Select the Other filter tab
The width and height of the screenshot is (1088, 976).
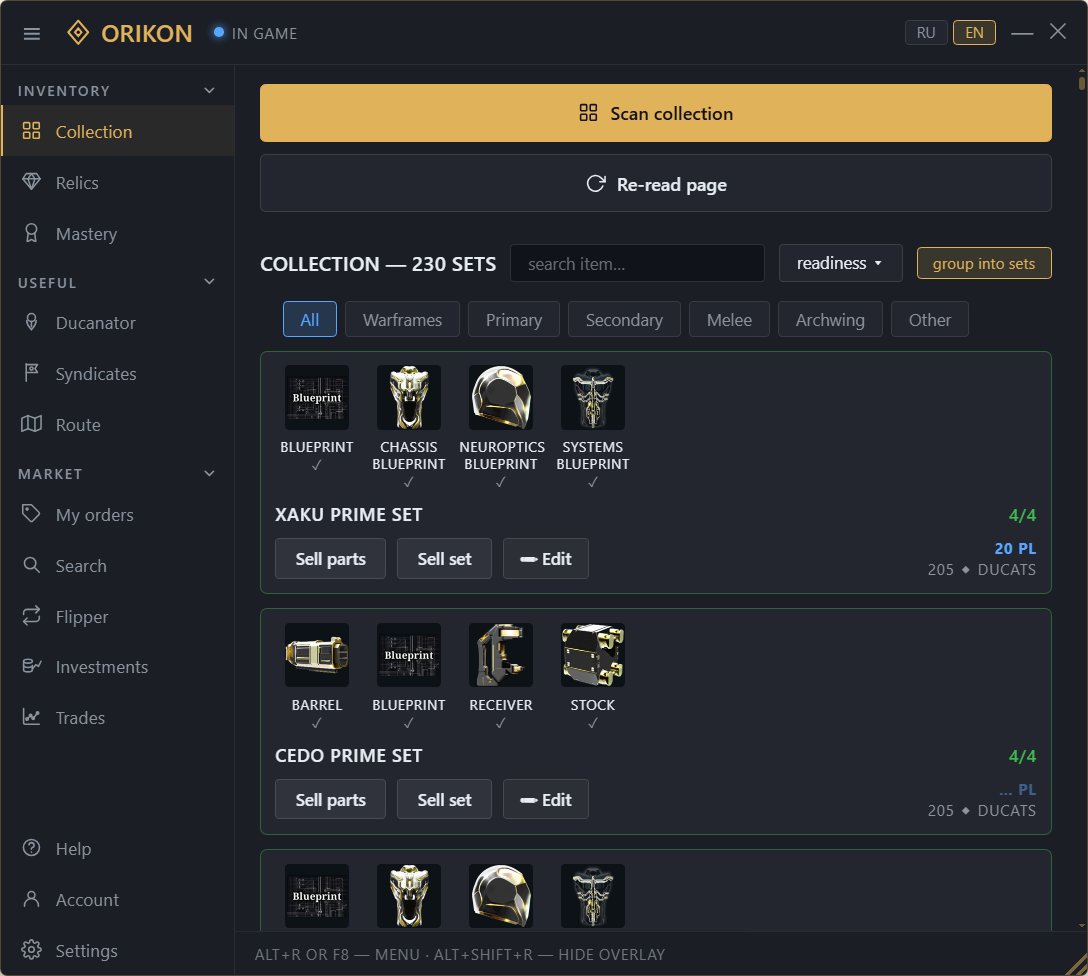(x=930, y=319)
